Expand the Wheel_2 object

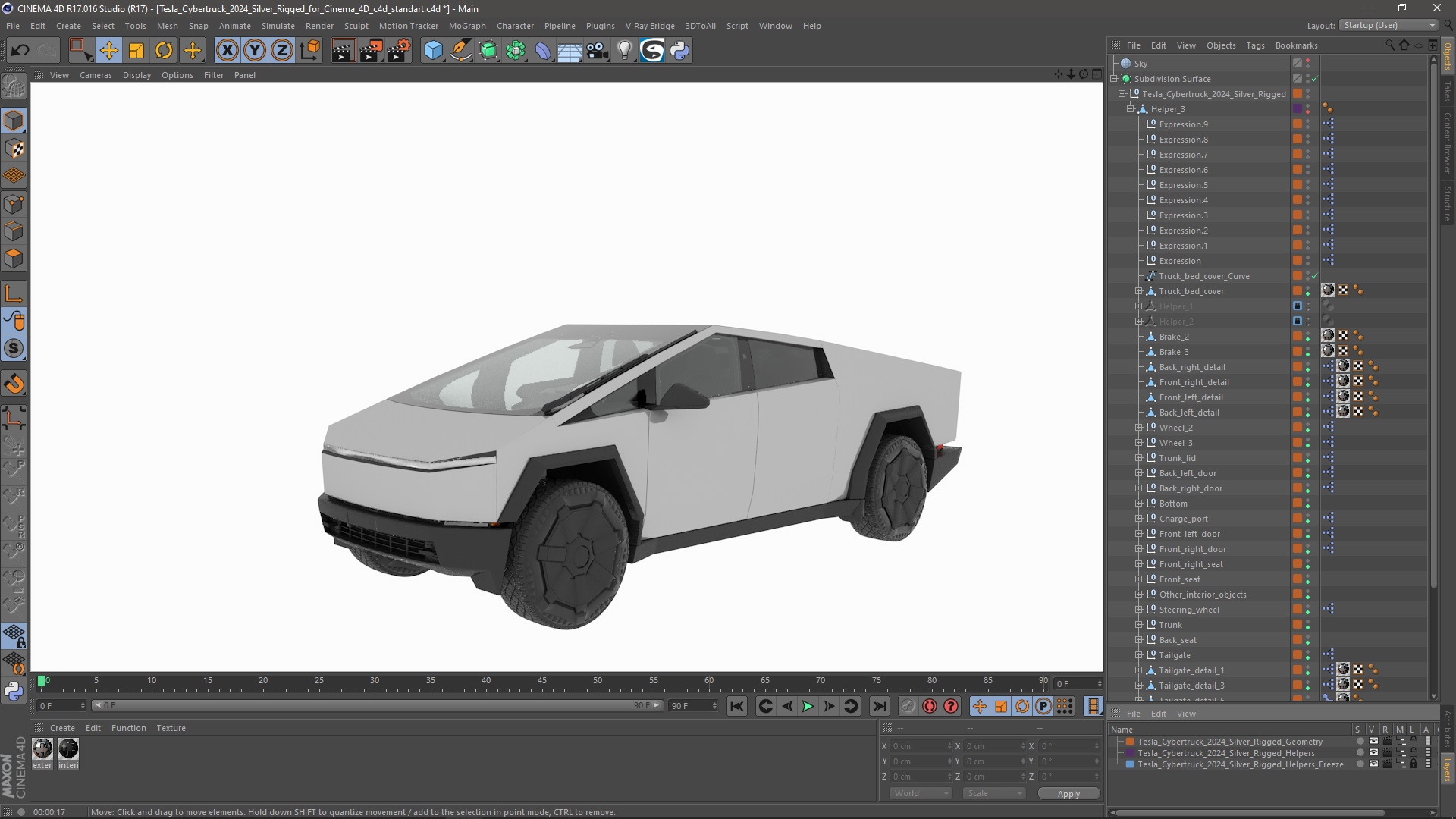point(1139,428)
